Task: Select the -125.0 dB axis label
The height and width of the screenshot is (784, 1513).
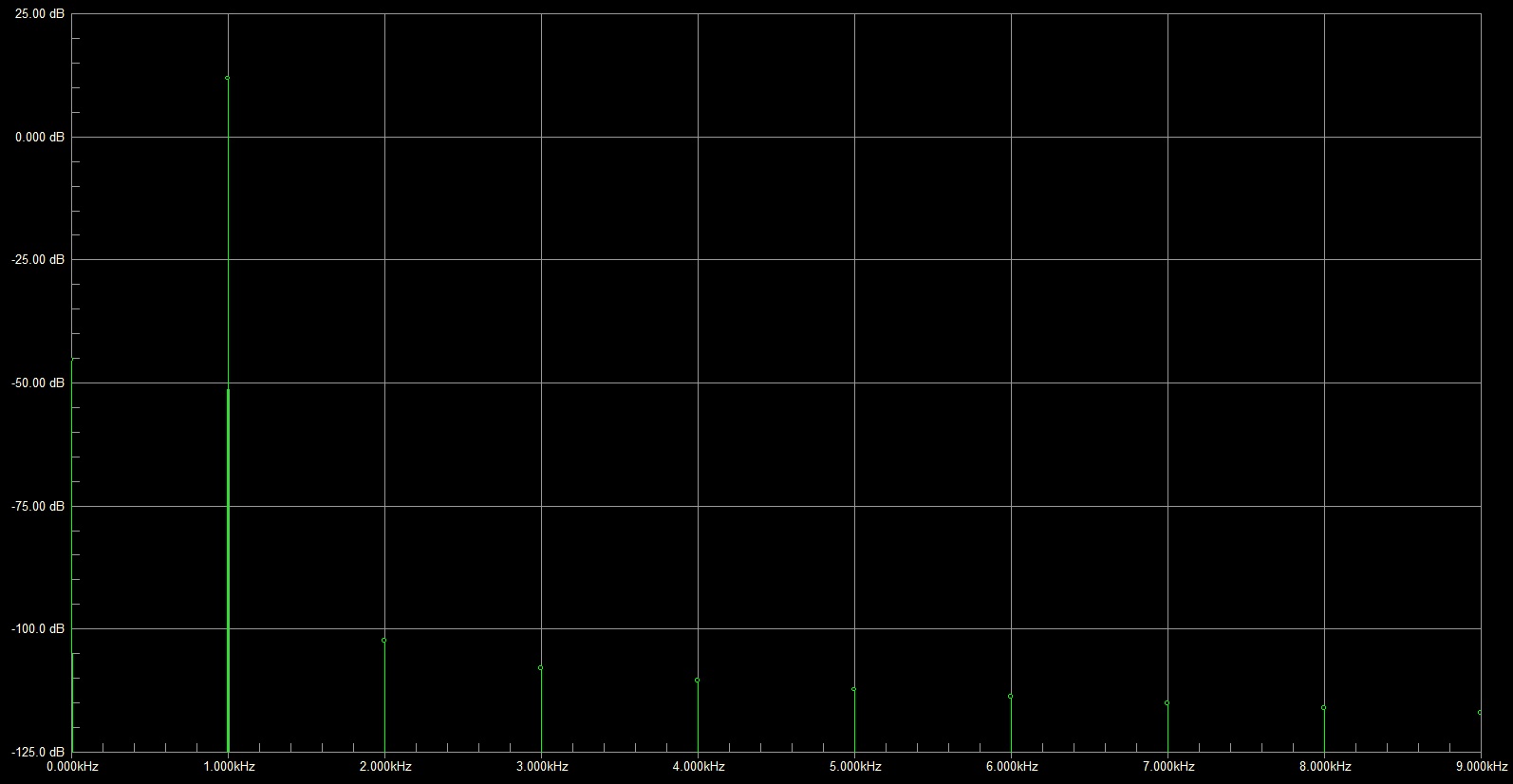Action: coord(39,752)
